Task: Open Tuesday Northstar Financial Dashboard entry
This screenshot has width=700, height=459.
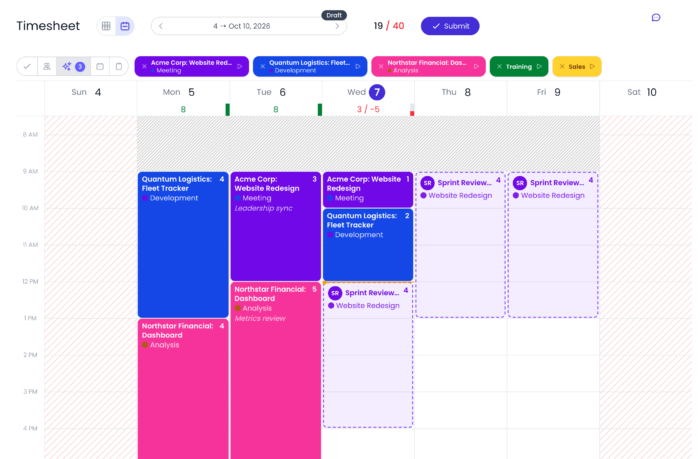Action: (x=275, y=371)
